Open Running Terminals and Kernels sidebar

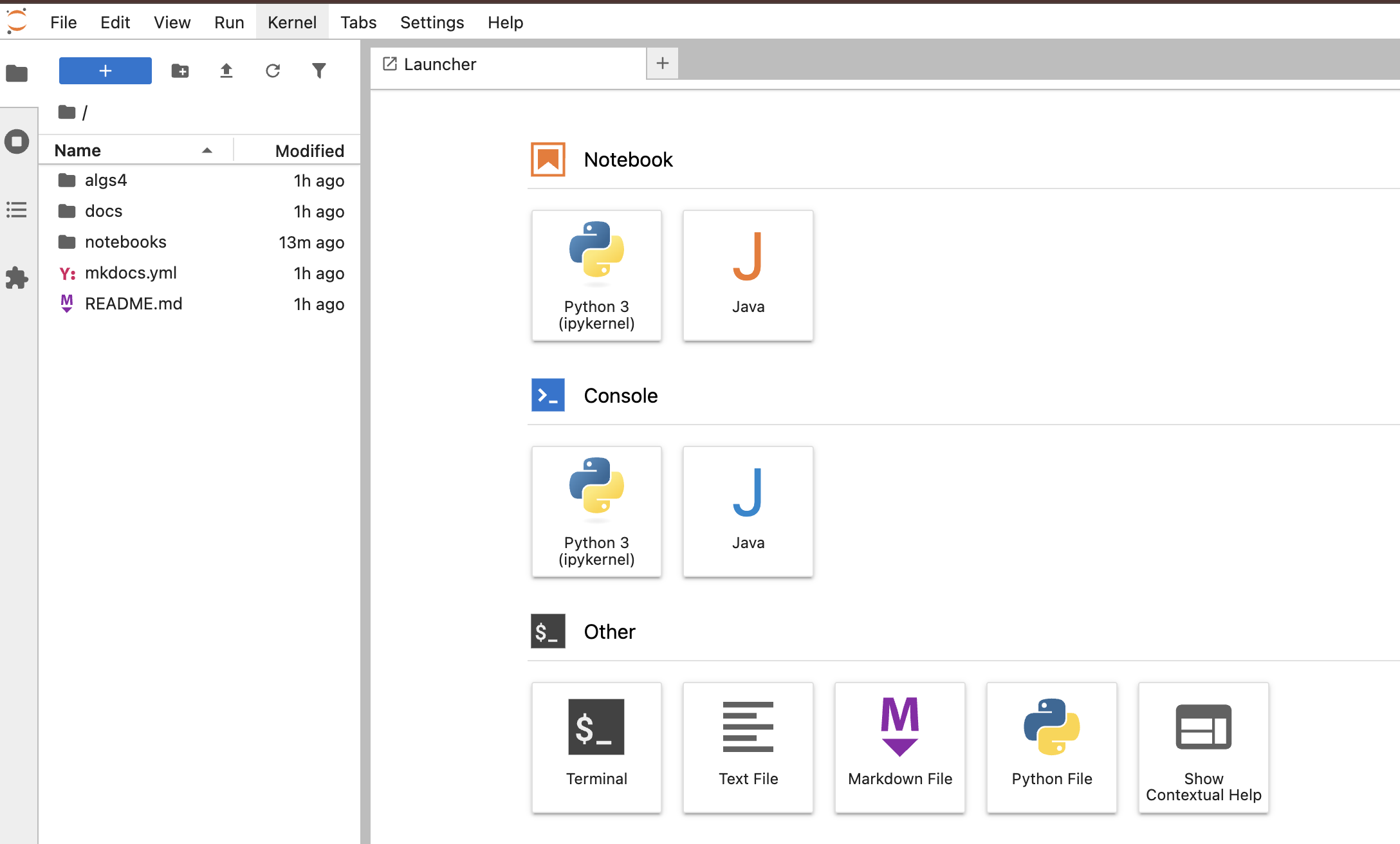pos(17,142)
